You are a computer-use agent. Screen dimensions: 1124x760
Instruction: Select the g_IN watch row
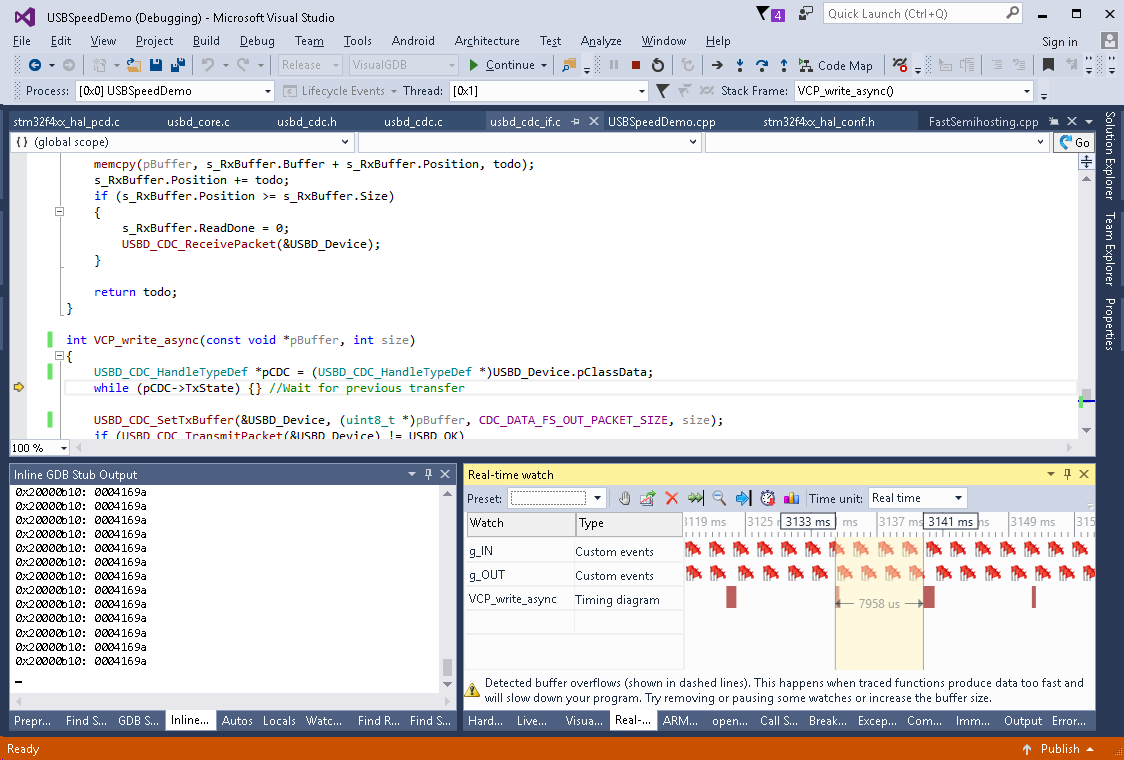[574, 551]
